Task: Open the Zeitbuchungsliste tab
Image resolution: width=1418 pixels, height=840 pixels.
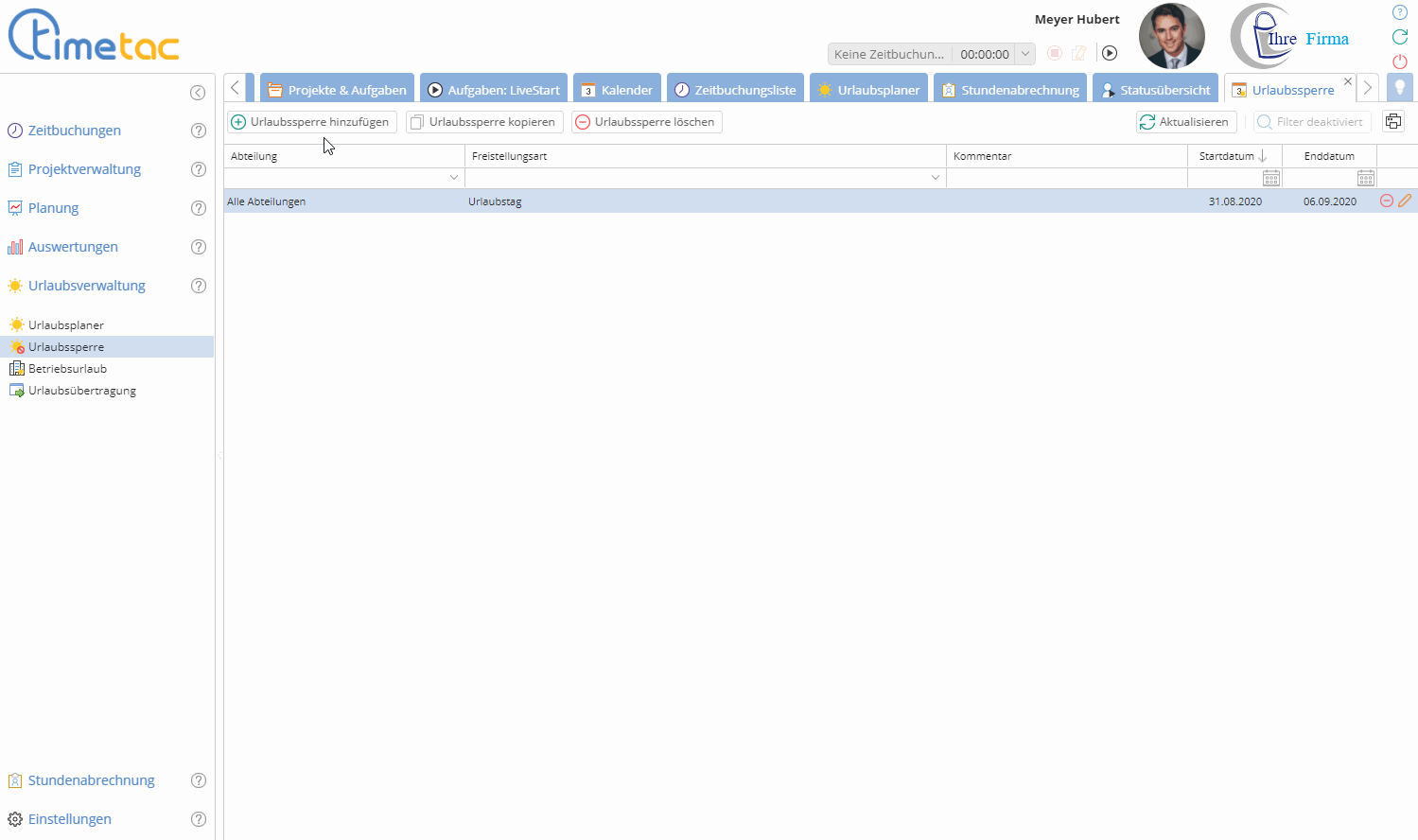Action: pos(735,90)
